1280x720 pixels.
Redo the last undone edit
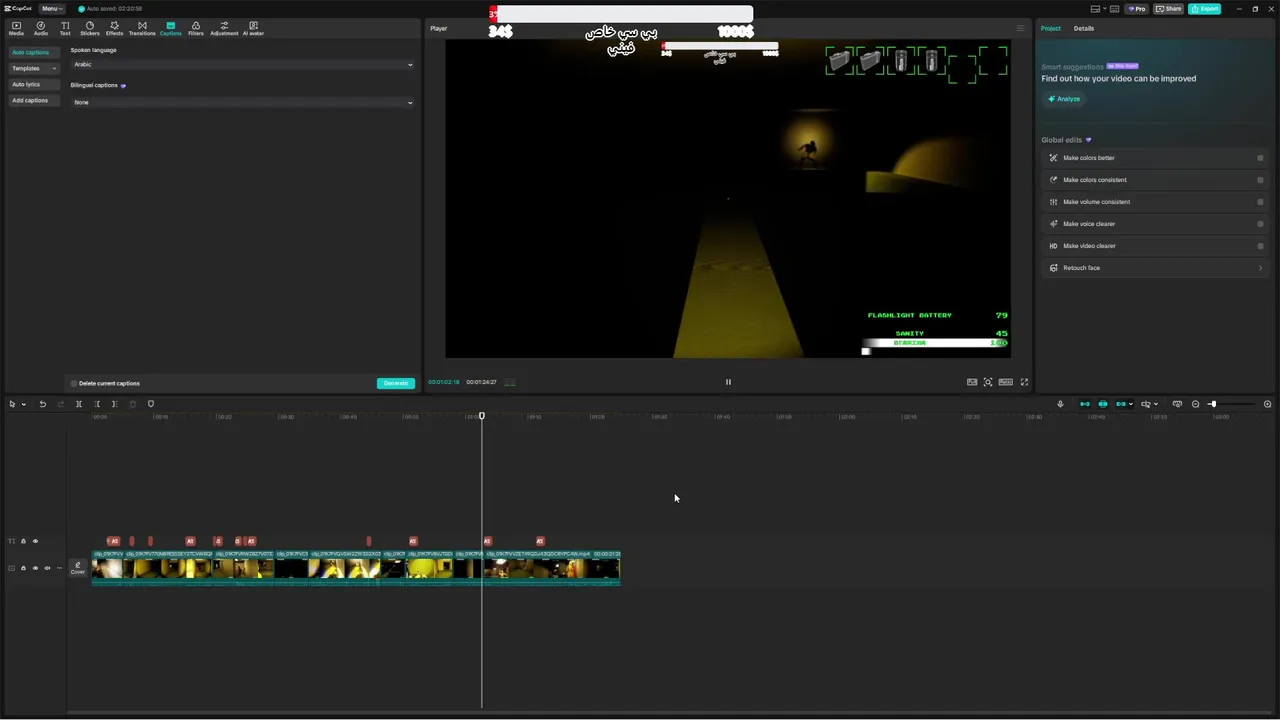pyautogui.click(x=61, y=404)
